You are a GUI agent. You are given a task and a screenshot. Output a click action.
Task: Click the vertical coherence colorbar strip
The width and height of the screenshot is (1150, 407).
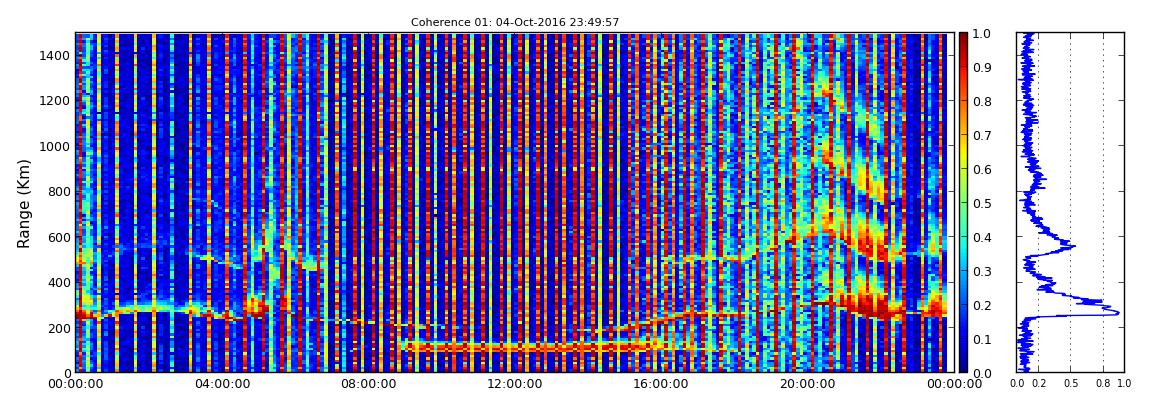962,202
